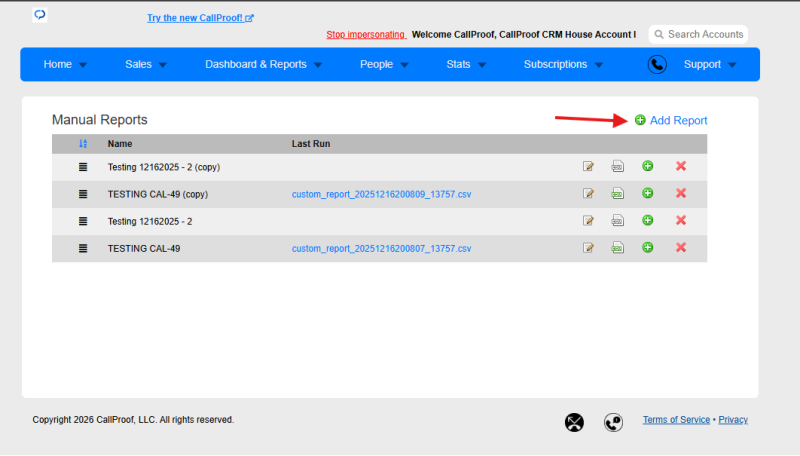Open custom_report_20251216200807_13757.csv file link
The height and width of the screenshot is (456, 800).
381,248
